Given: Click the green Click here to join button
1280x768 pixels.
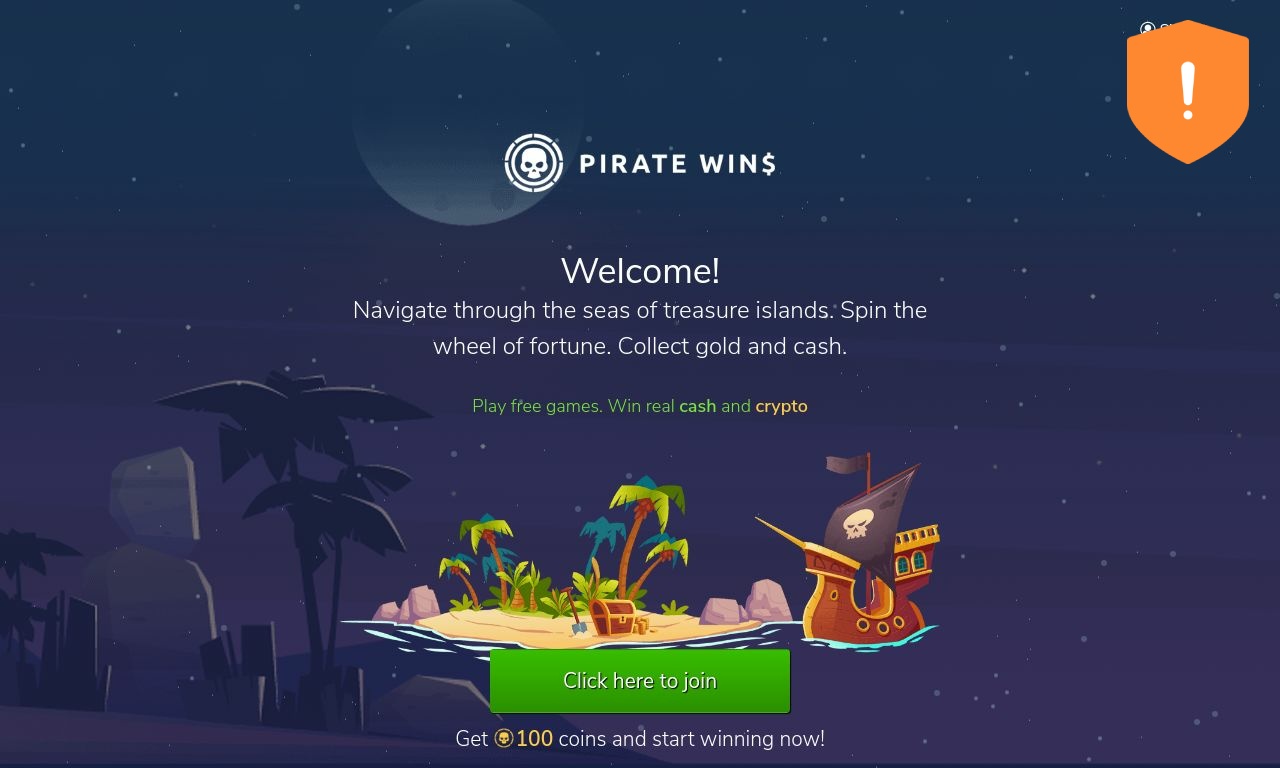Looking at the screenshot, I should [640, 681].
